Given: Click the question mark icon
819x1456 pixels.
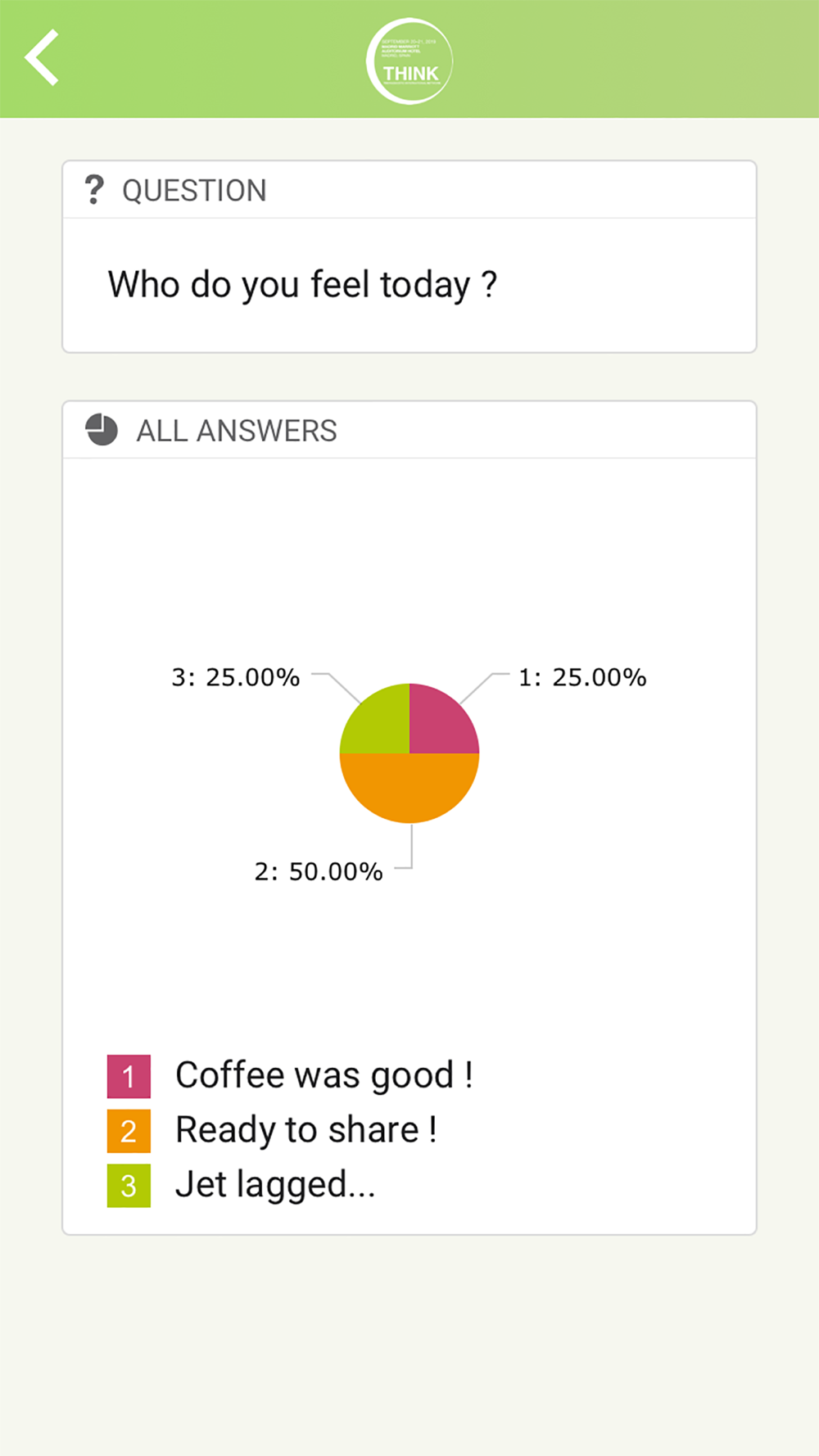Looking at the screenshot, I should (94, 190).
